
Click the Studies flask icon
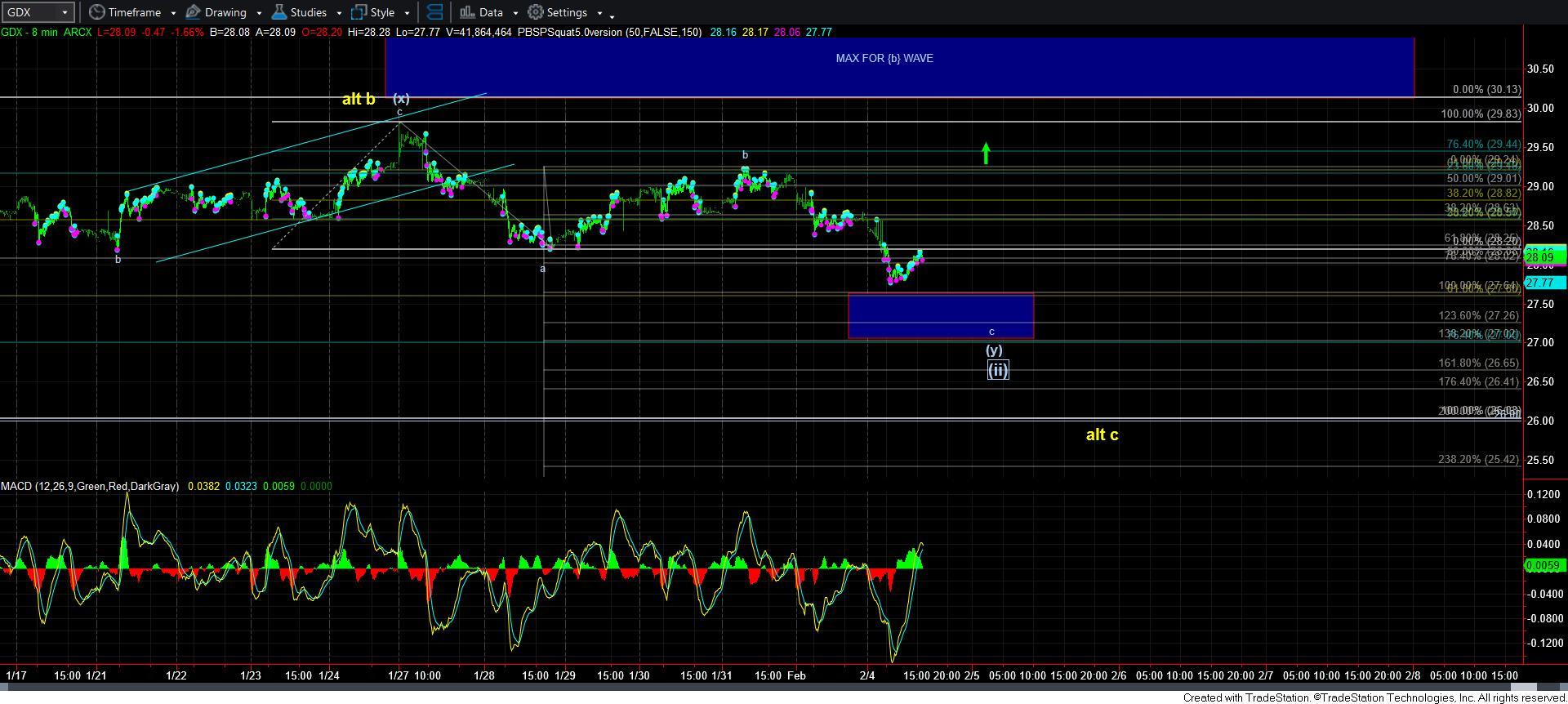(278, 12)
